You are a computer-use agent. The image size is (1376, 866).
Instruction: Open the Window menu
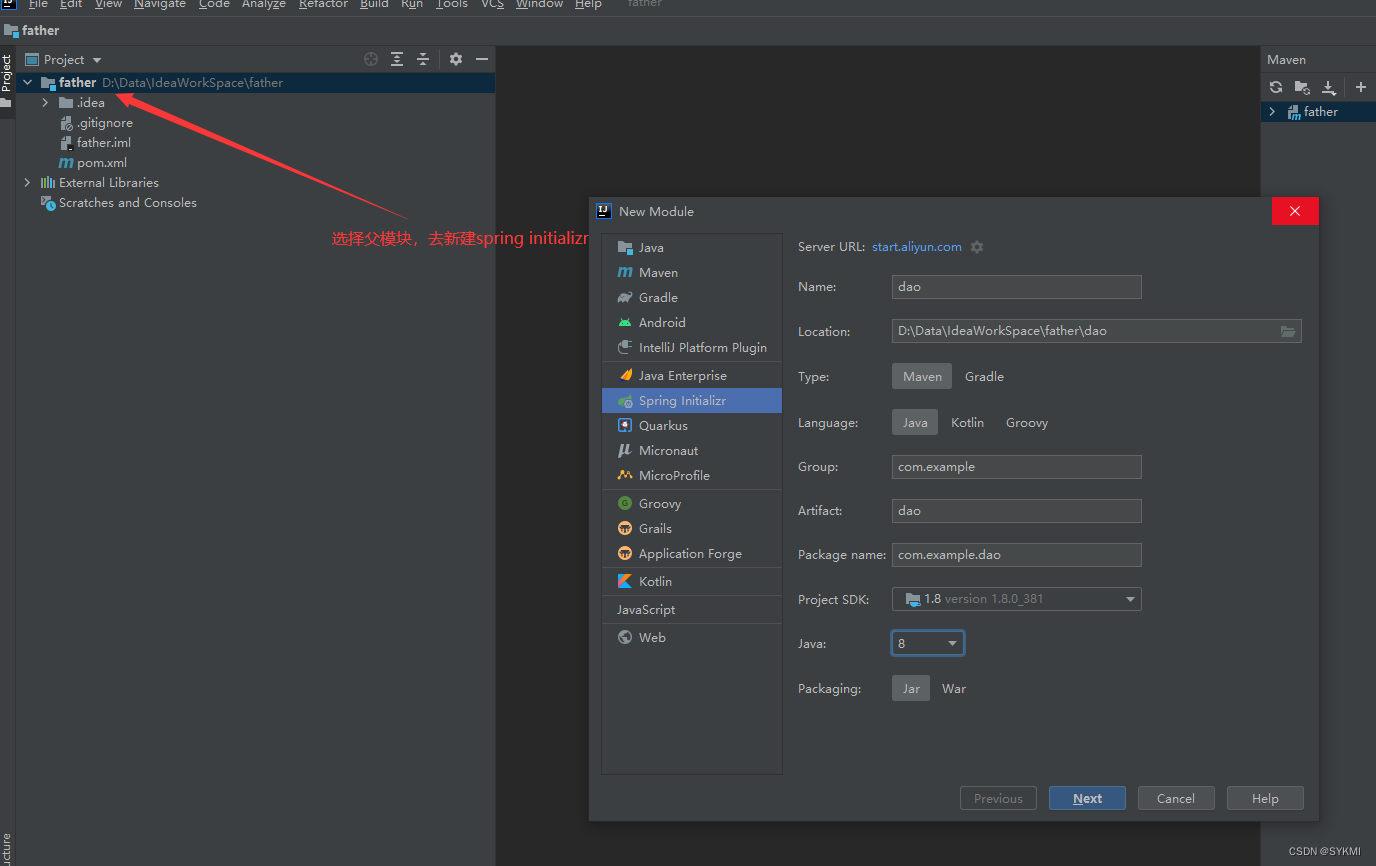(539, 4)
